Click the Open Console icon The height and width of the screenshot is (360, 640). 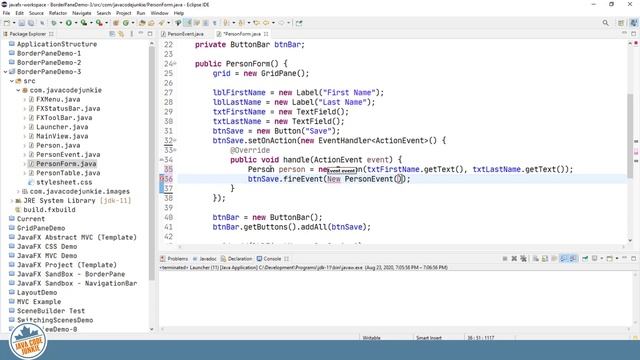(609, 258)
